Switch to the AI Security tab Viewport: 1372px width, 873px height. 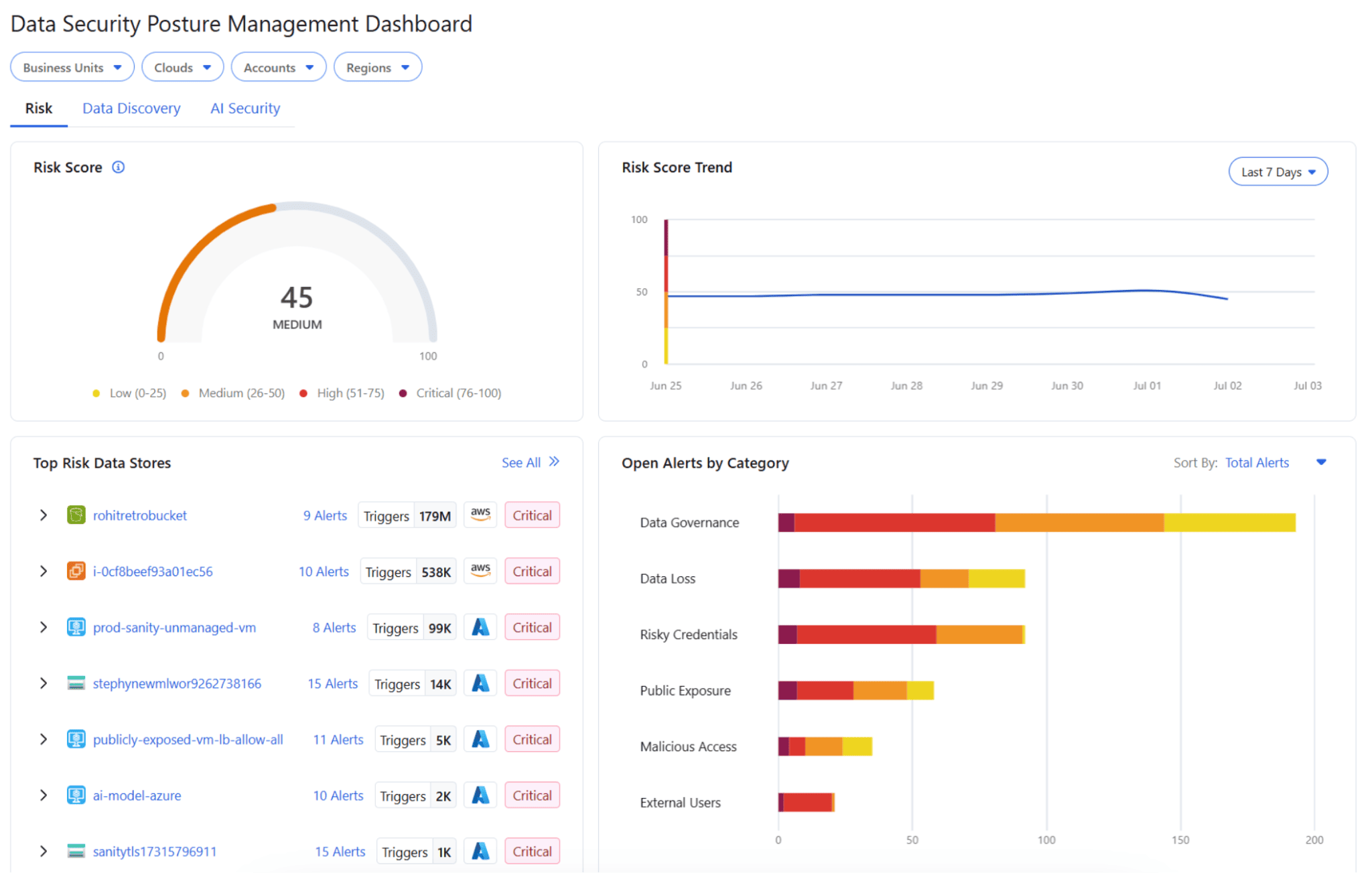point(245,109)
